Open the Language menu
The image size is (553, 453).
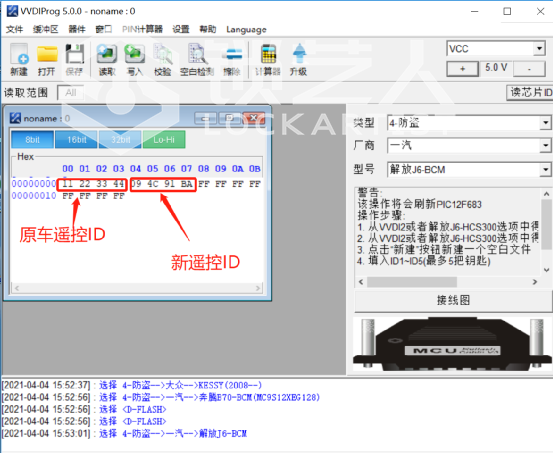pyautogui.click(x=246, y=30)
